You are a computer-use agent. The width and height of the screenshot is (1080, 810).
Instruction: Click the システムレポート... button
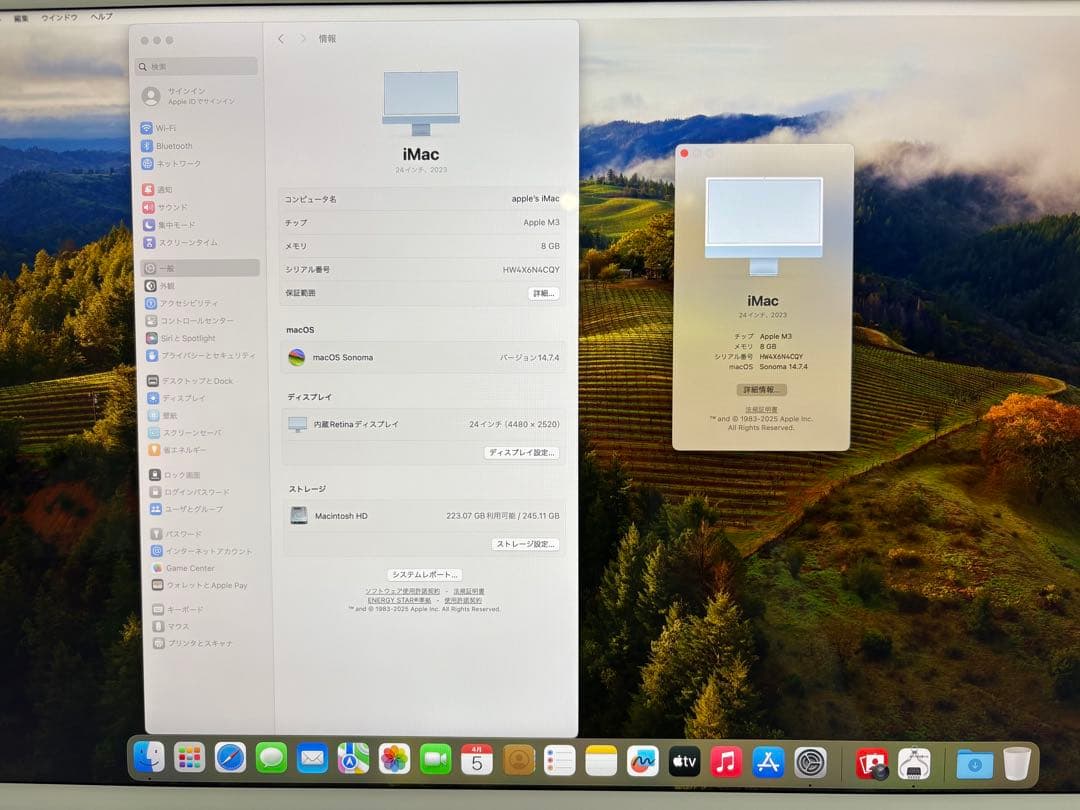pos(423,574)
